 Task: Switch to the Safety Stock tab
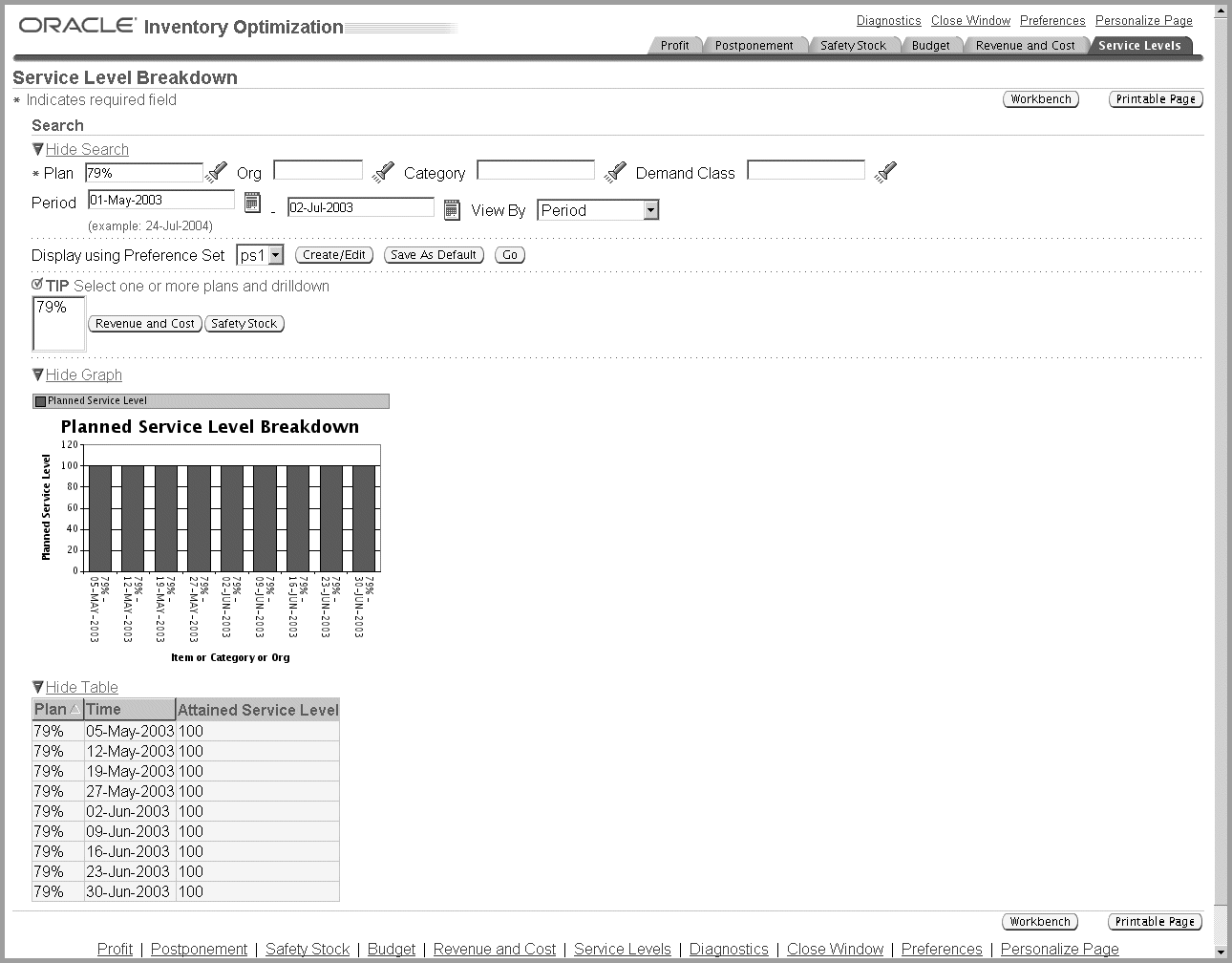[853, 45]
